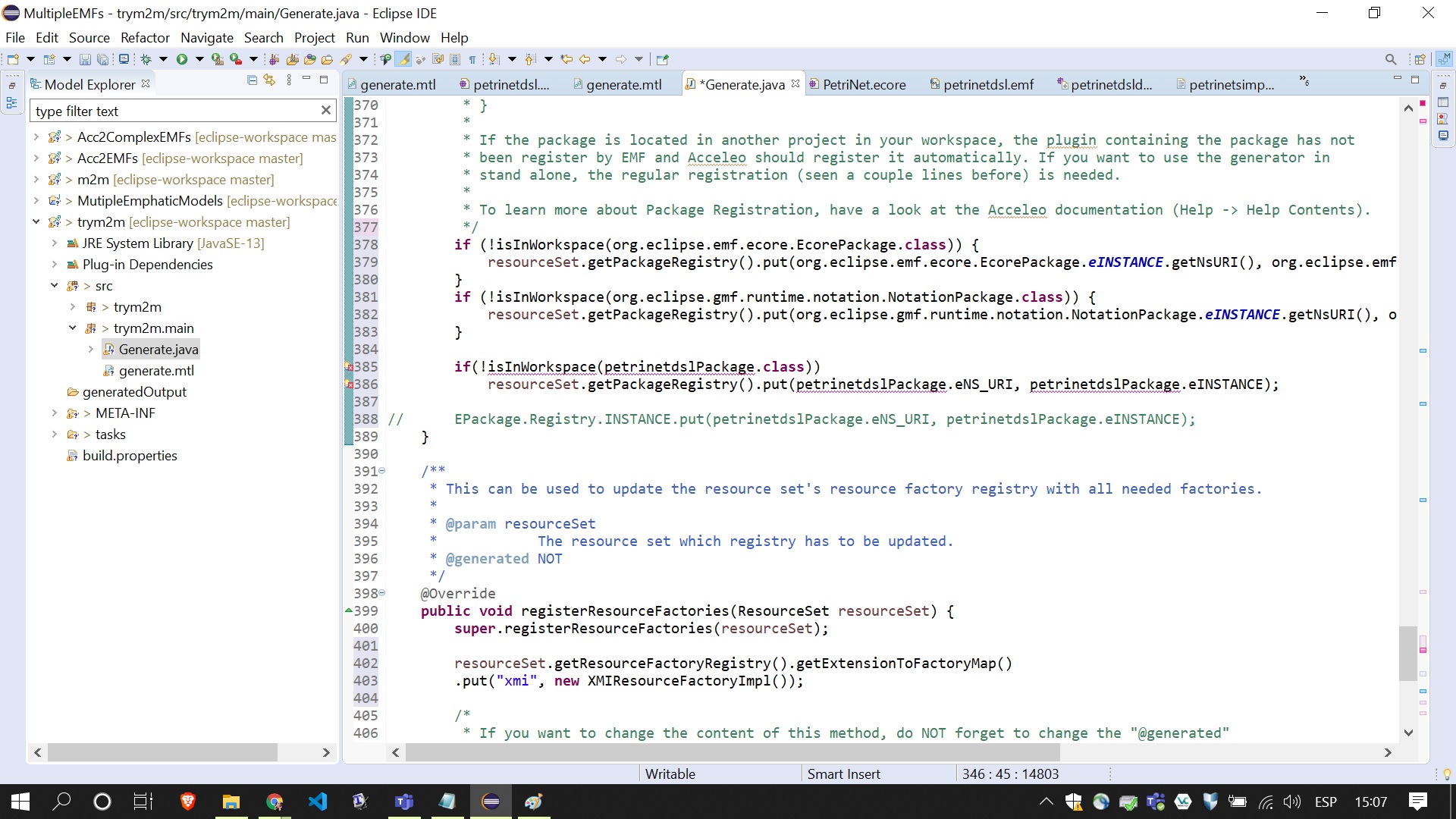Jump to last edit location
Viewport: 1456px width, 819px height.
(566, 59)
